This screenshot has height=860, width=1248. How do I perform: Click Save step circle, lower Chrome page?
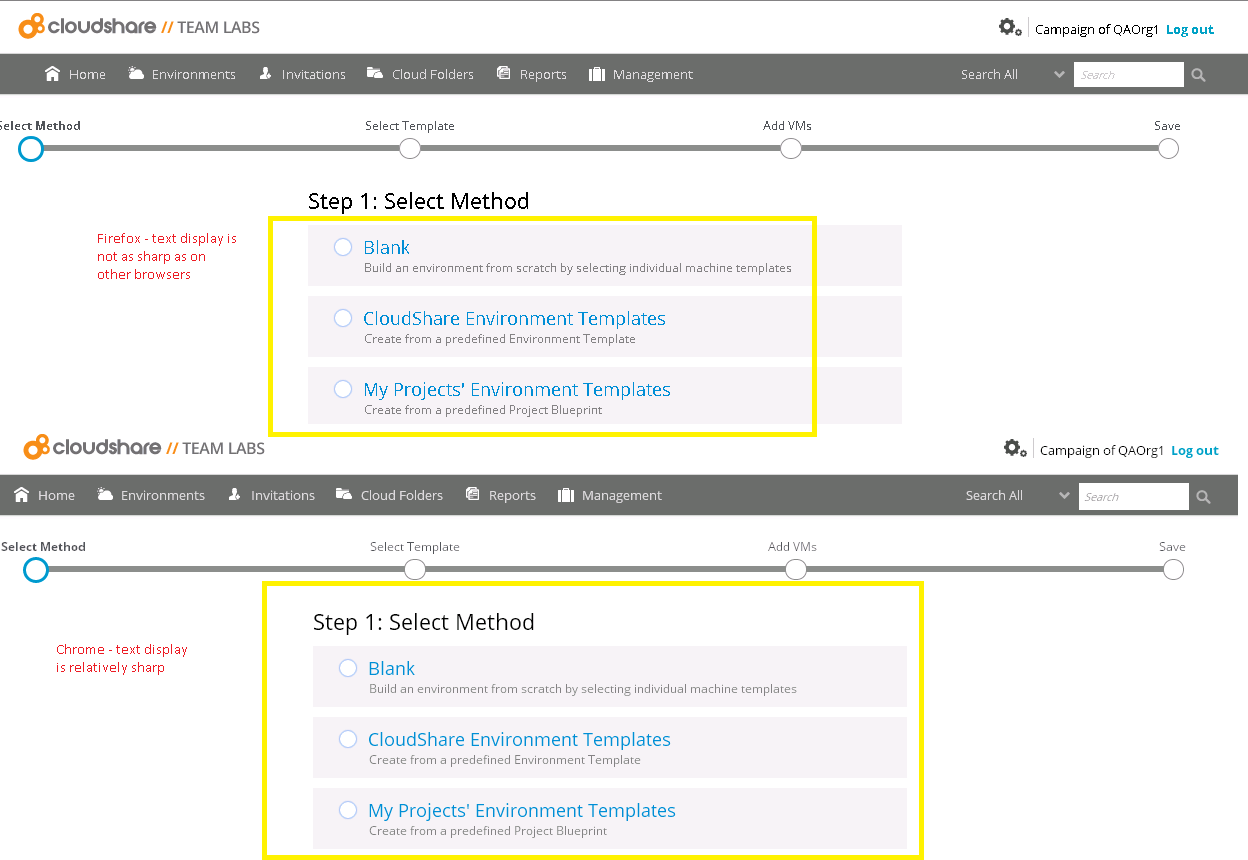coord(1173,570)
